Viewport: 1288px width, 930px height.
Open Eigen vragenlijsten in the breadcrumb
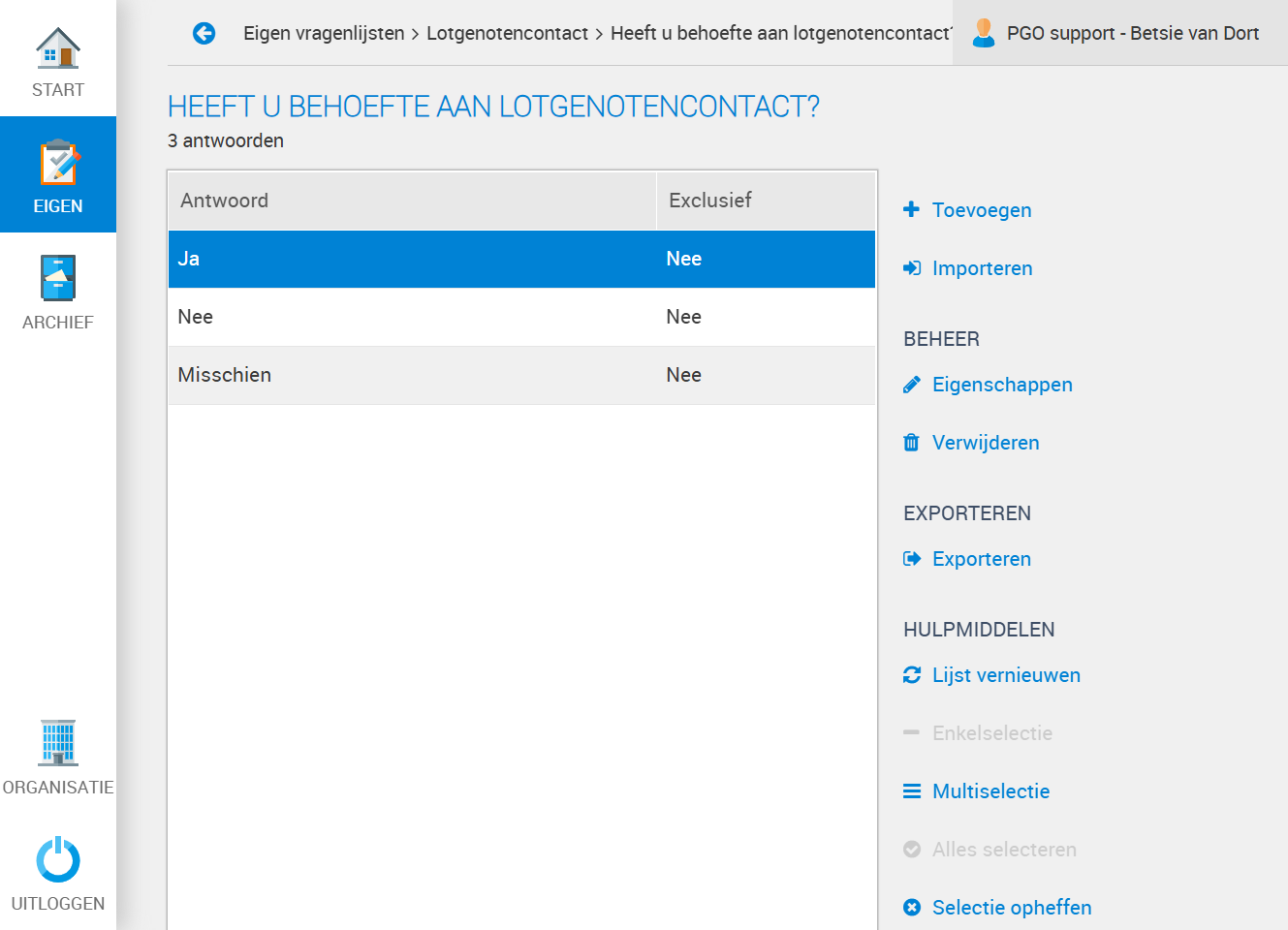pos(324,33)
